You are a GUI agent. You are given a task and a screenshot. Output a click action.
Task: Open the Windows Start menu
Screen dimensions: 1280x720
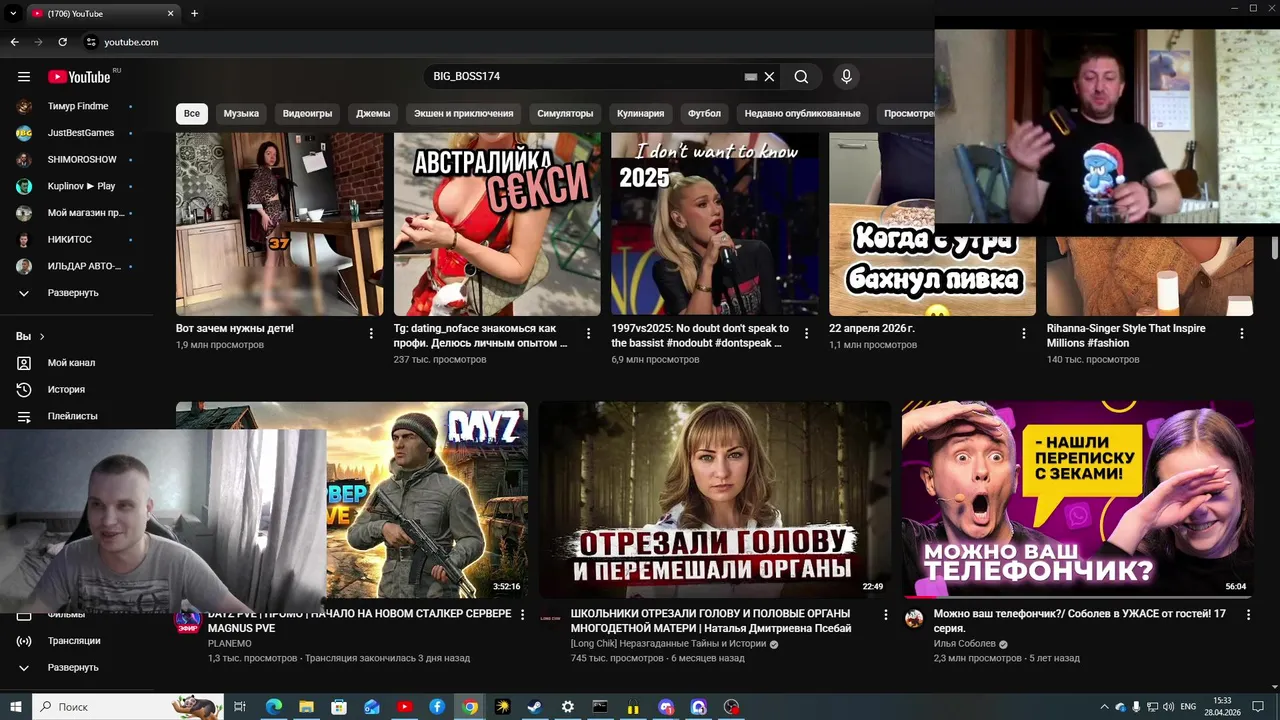click(x=16, y=707)
